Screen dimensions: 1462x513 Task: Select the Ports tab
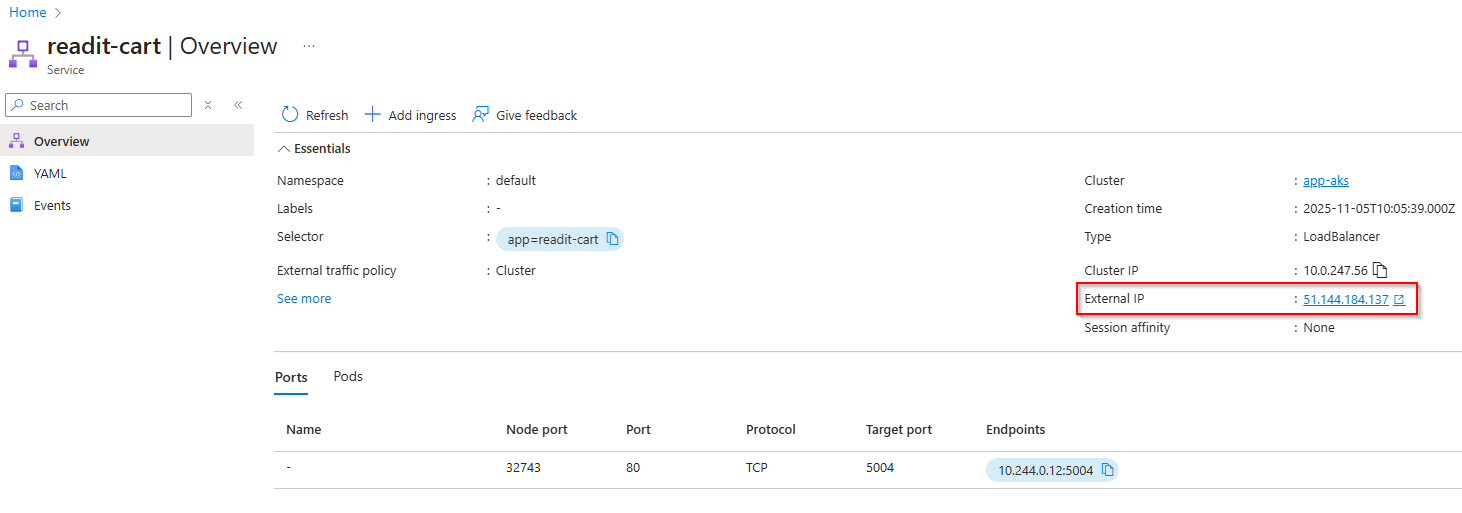click(x=291, y=377)
